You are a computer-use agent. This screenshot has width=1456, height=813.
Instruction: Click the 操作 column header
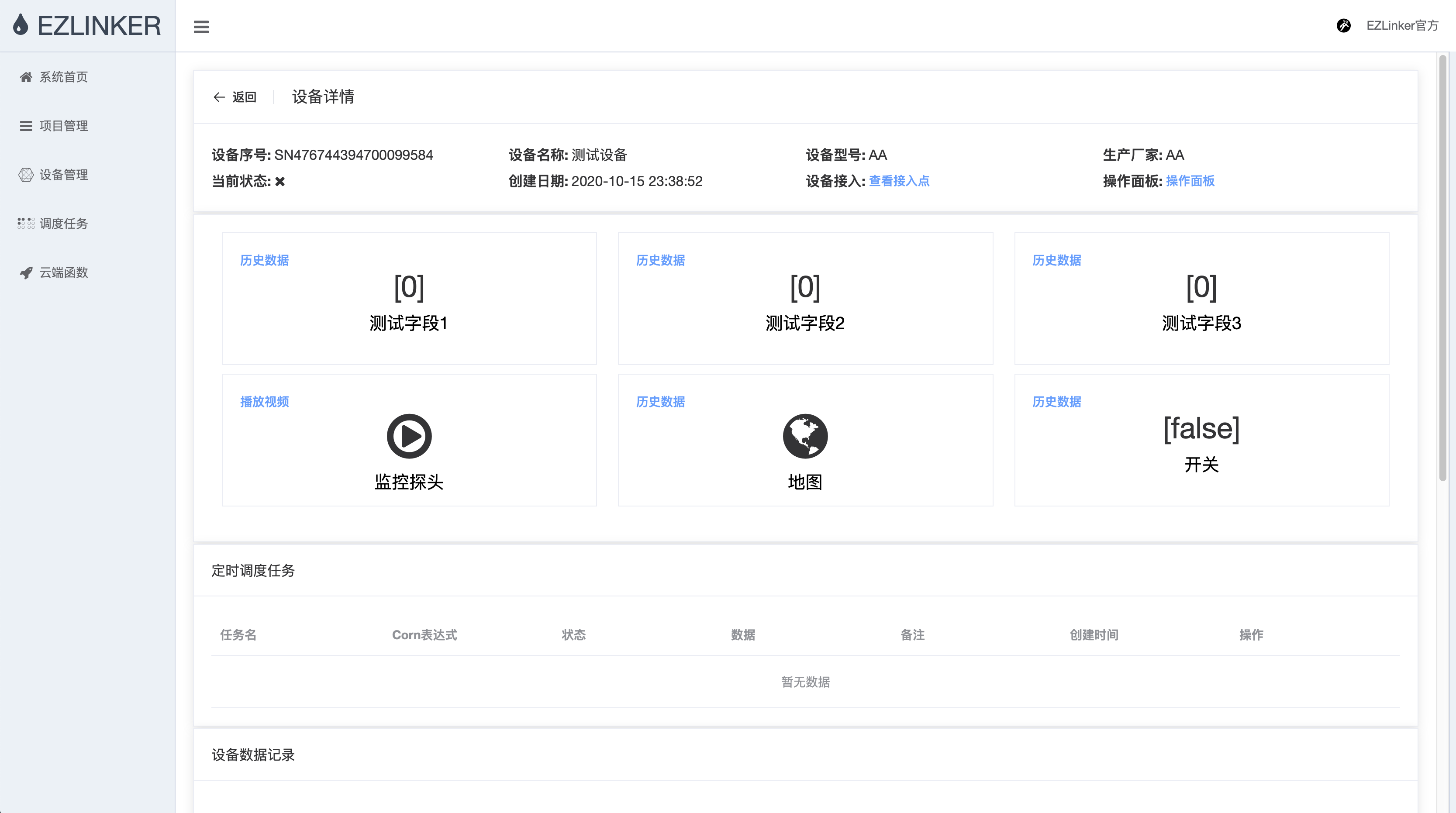click(x=1251, y=634)
